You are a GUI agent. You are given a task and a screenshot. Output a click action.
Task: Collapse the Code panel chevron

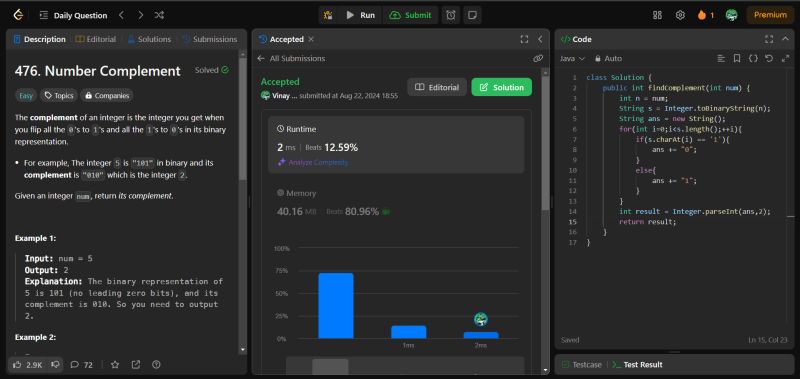click(785, 39)
